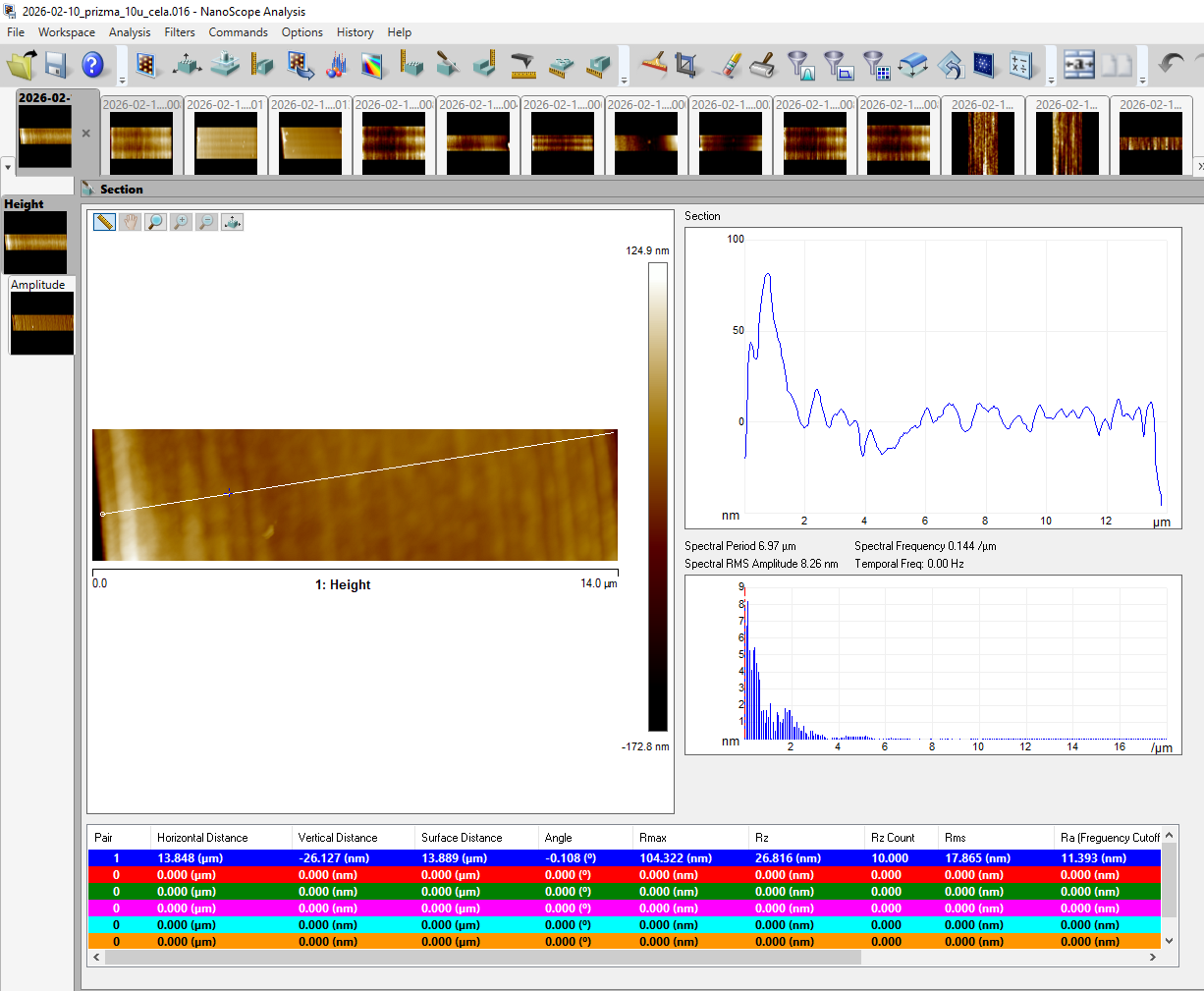Click the Save (floppy disk) toolbar icon

56,66
